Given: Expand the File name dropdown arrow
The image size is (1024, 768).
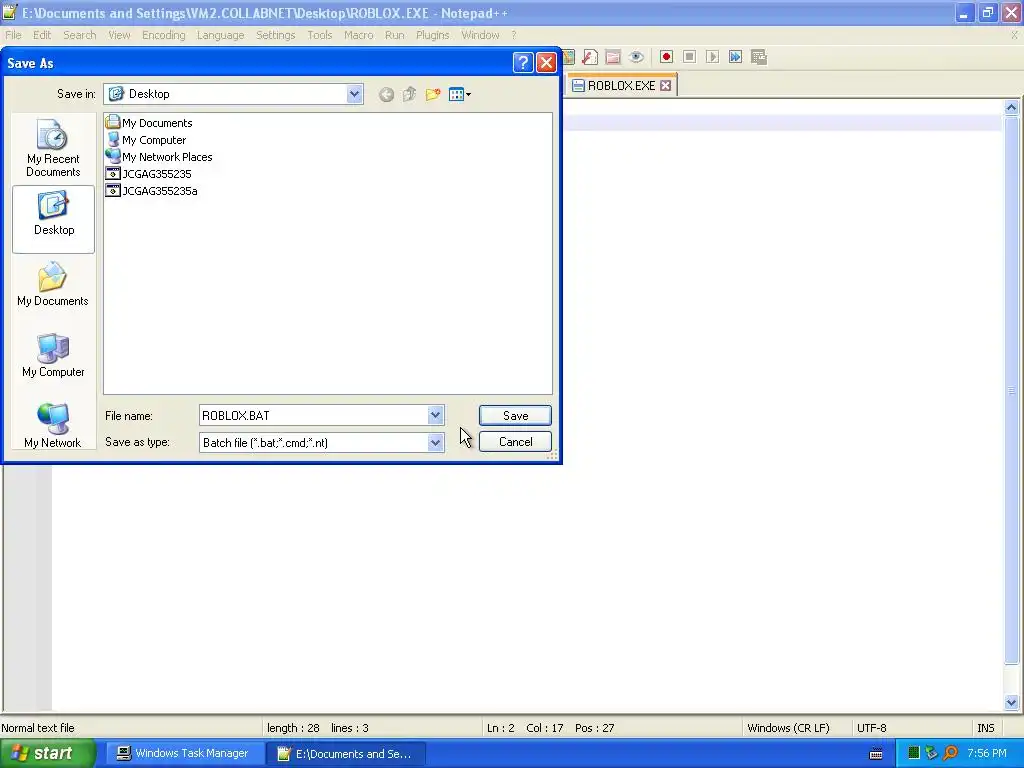Looking at the screenshot, I should coord(436,415).
